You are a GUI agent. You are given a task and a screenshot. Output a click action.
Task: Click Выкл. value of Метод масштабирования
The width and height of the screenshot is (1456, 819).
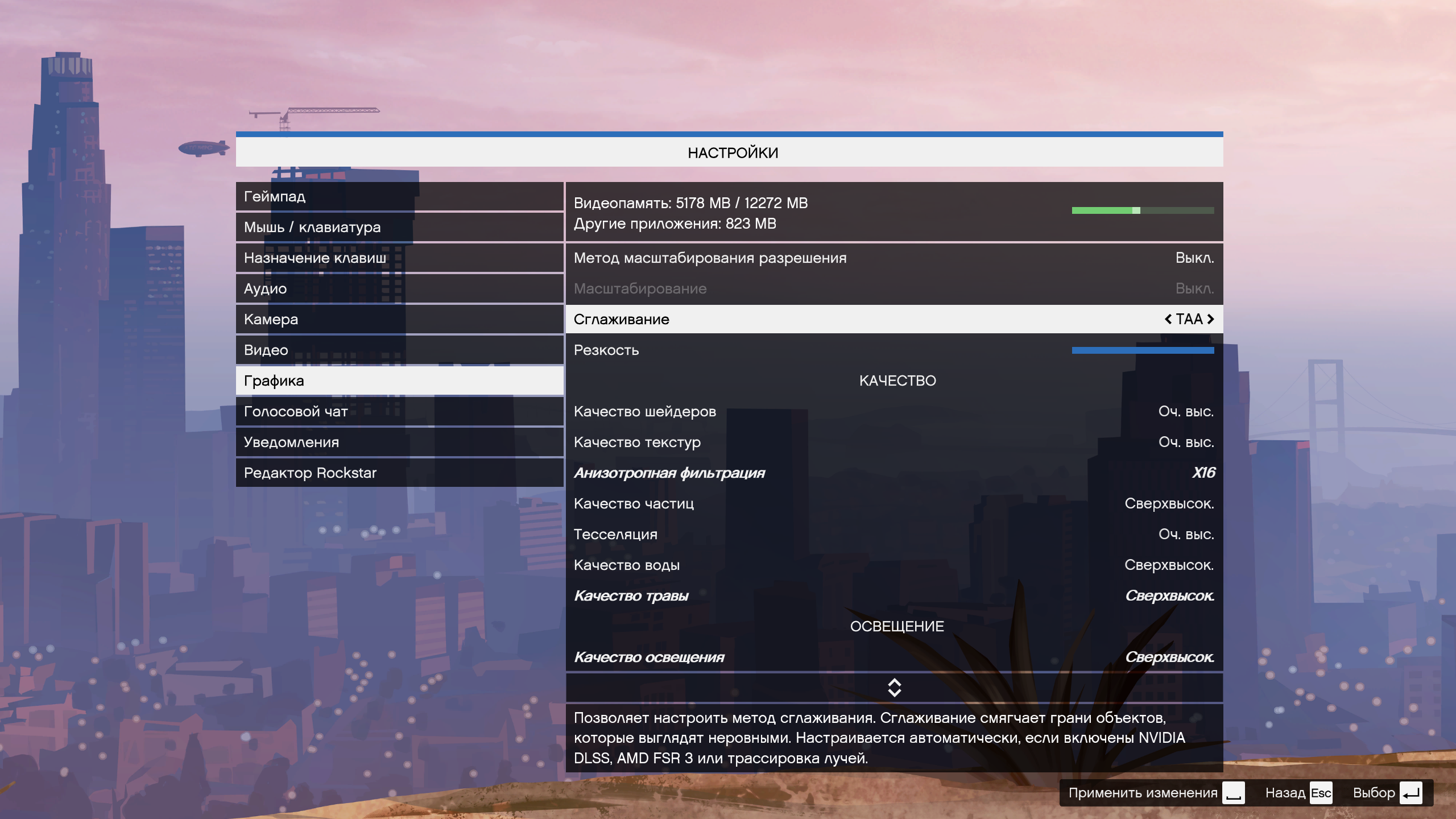click(1195, 258)
